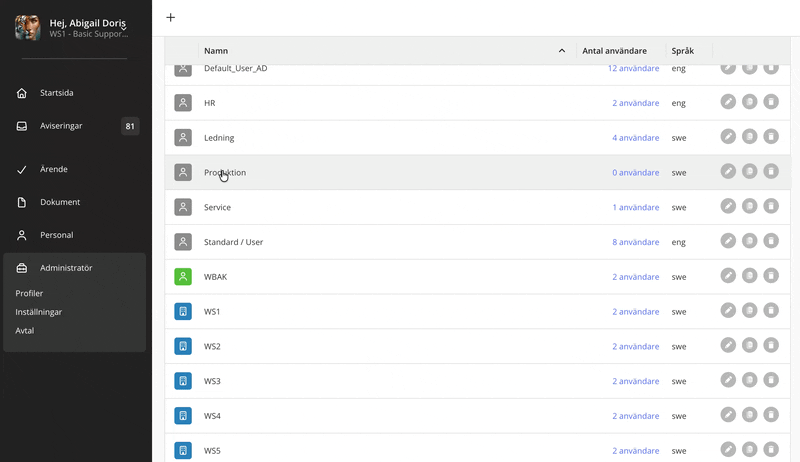
Task: Click the plus icon to add profile
Action: point(170,17)
